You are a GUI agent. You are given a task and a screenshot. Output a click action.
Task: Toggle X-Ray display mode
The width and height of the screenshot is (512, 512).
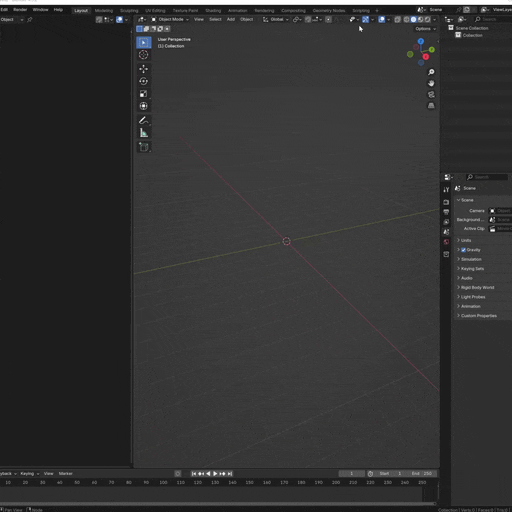(x=397, y=20)
